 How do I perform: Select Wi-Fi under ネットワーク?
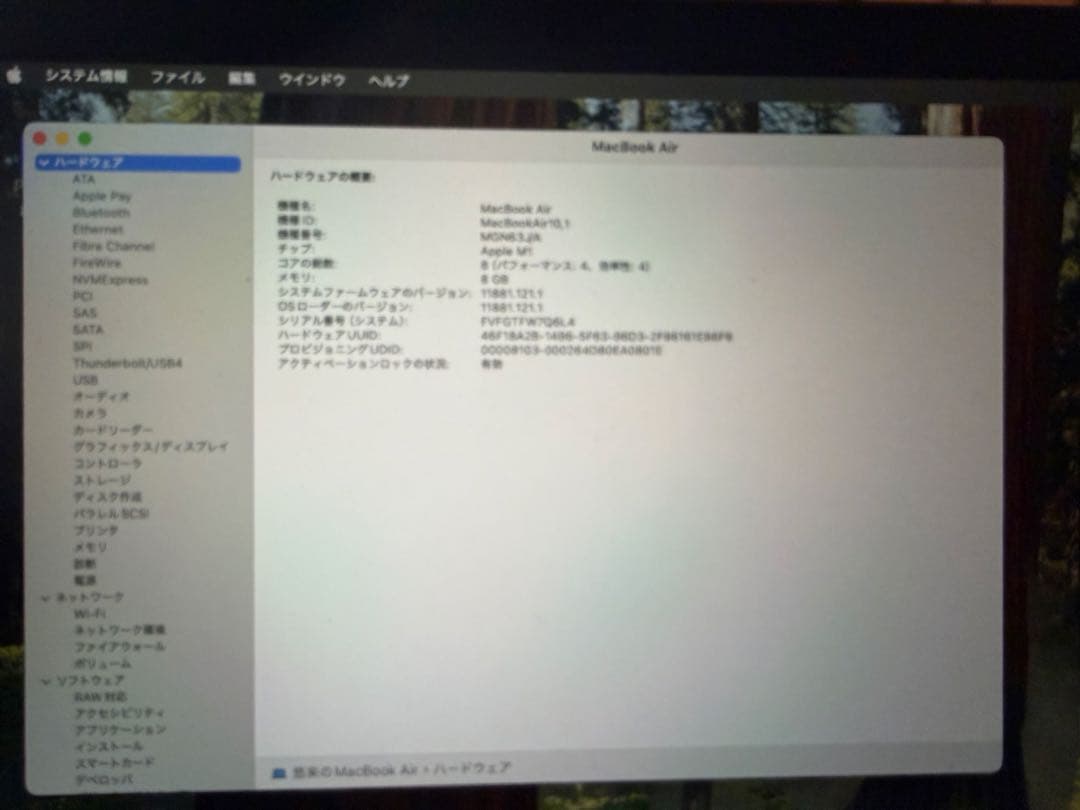pyautogui.click(x=92, y=613)
